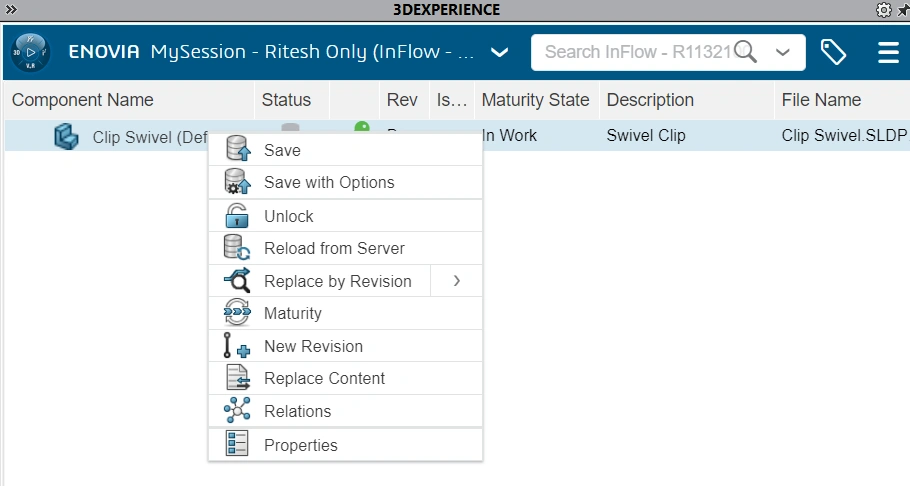The image size is (910, 486).
Task: Click the 3DEXPERIENCE compass icon
Action: tap(31, 52)
